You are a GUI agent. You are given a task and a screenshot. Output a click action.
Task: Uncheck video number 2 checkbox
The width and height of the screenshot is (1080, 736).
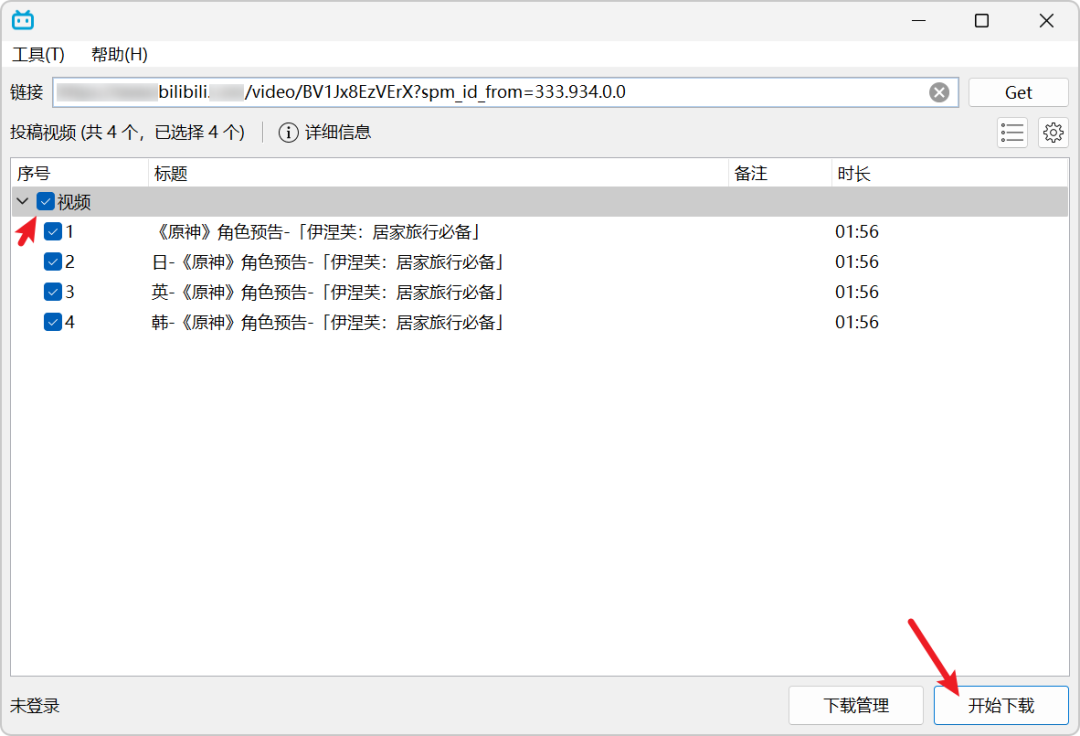(53, 262)
